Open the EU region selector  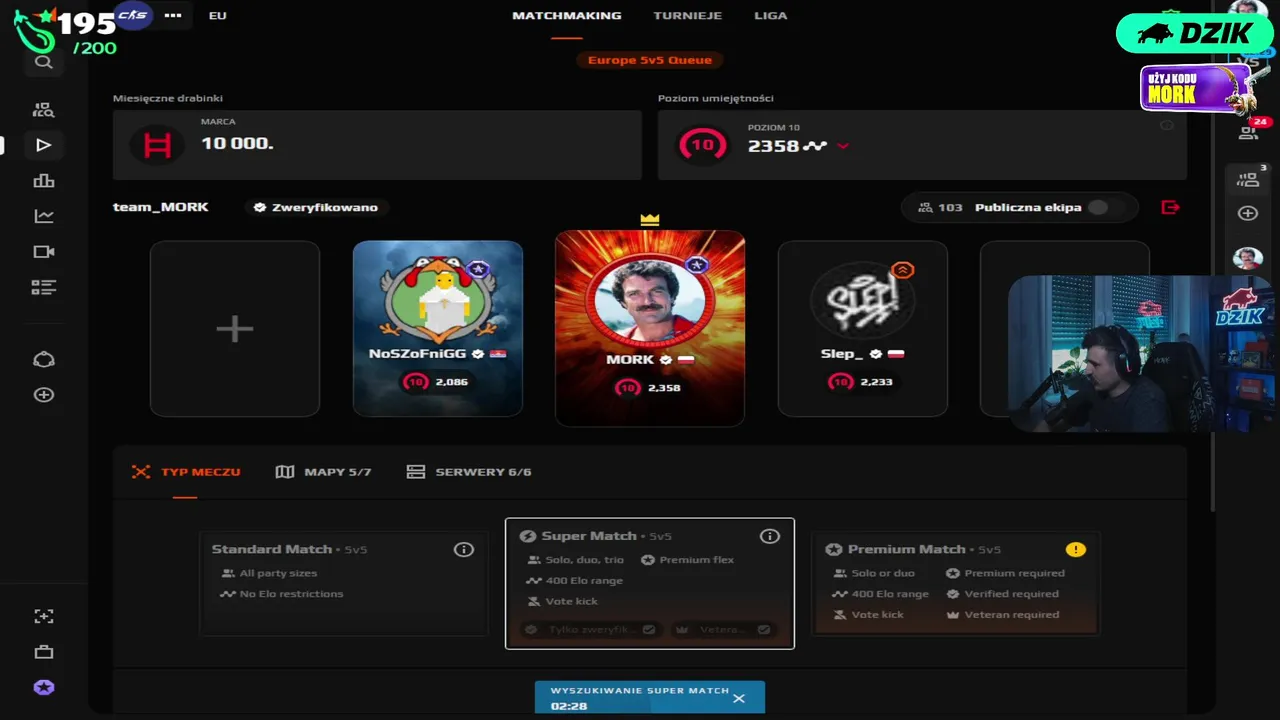(x=217, y=16)
